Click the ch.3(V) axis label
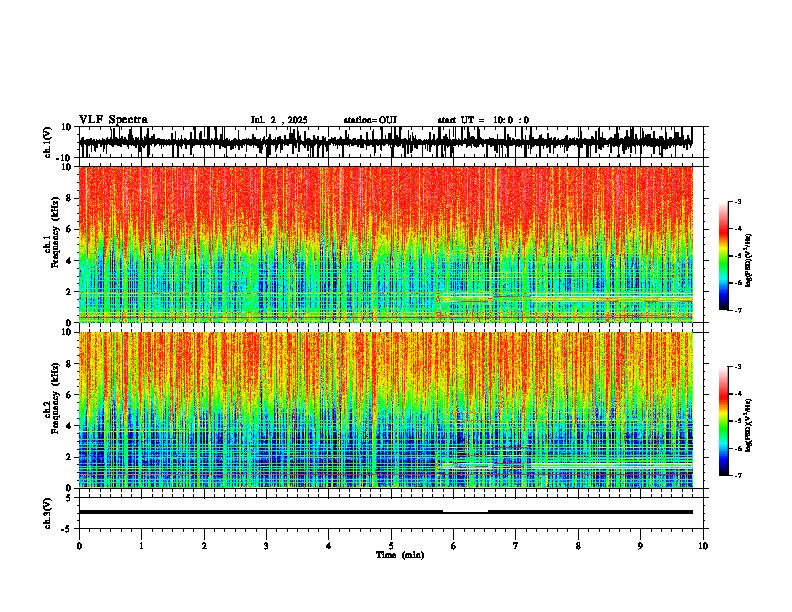This screenshot has height=612, width=792. coord(48,513)
